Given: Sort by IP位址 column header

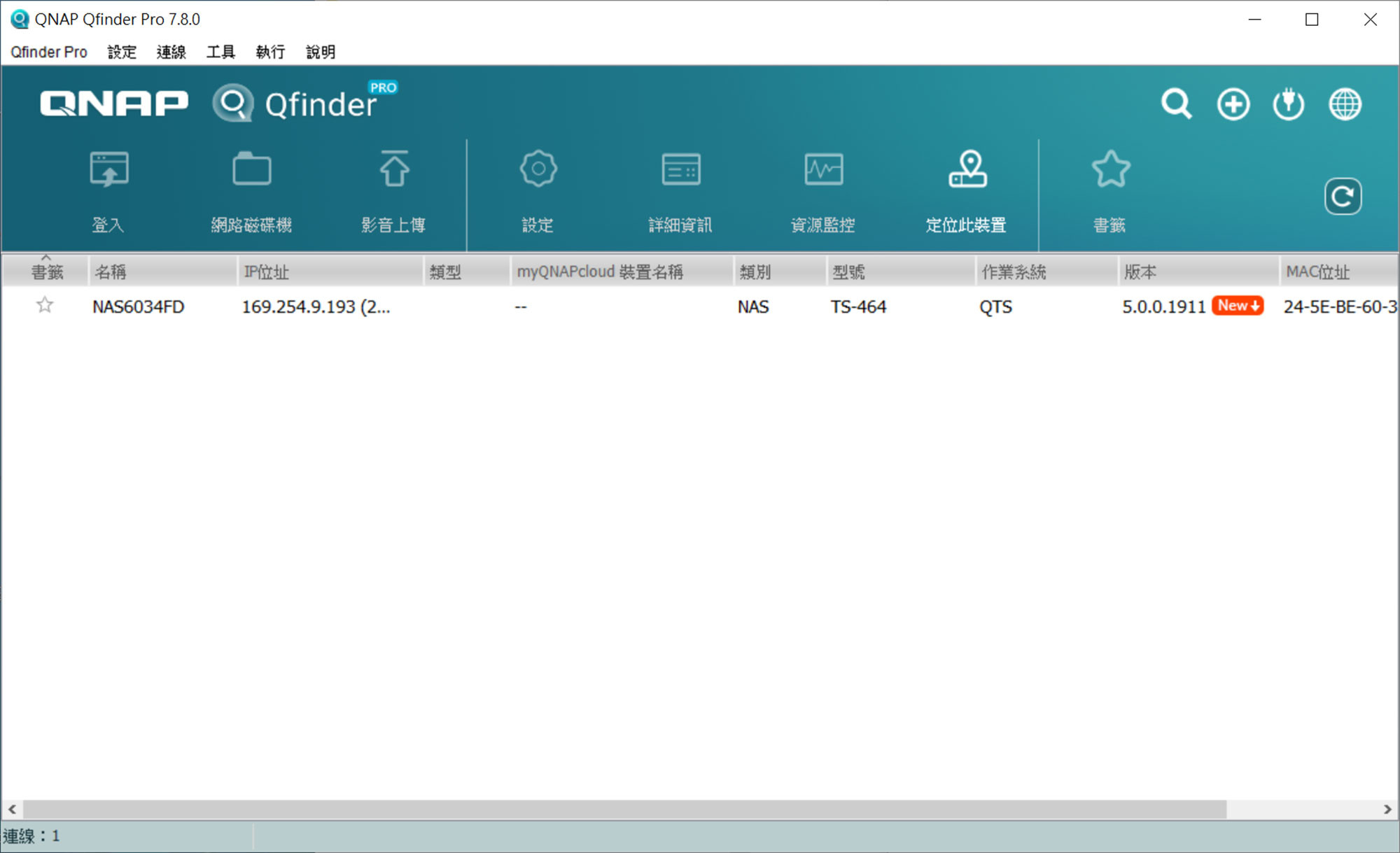Looking at the screenshot, I should click(x=330, y=272).
